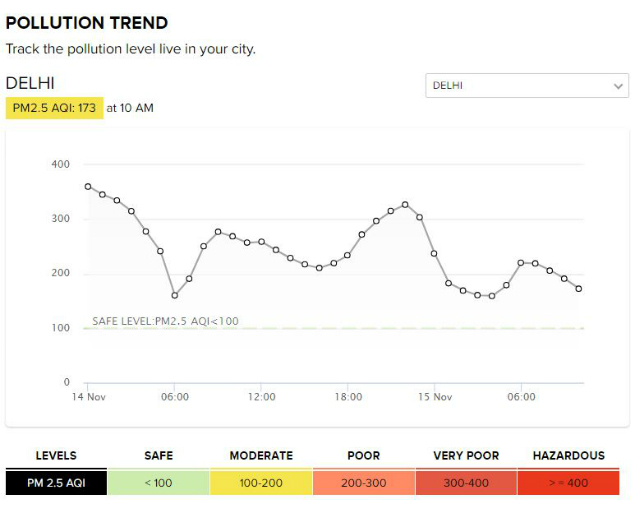Click the chevron arrow in city selector
This screenshot has width=635, height=513.
pyautogui.click(x=618, y=86)
